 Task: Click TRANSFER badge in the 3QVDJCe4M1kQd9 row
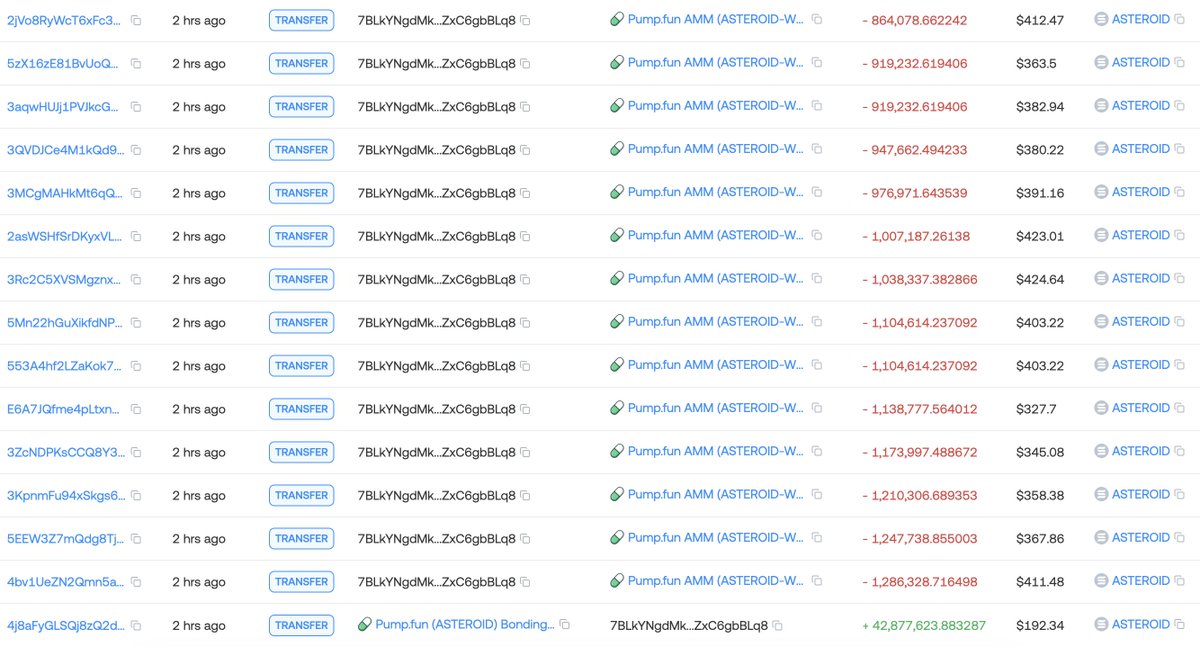[x=301, y=150]
